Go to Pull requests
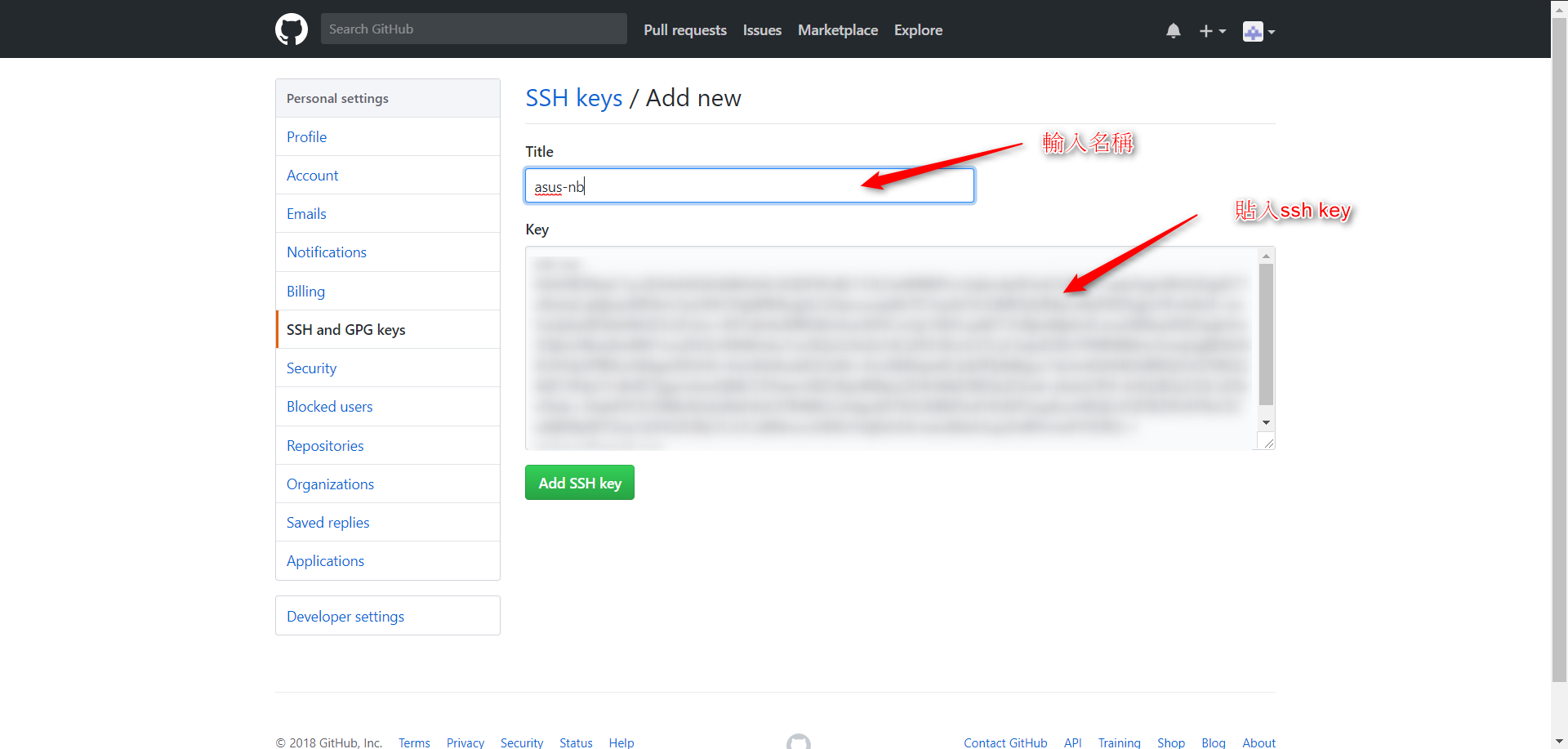Image resolution: width=1568 pixels, height=749 pixels. (x=685, y=30)
